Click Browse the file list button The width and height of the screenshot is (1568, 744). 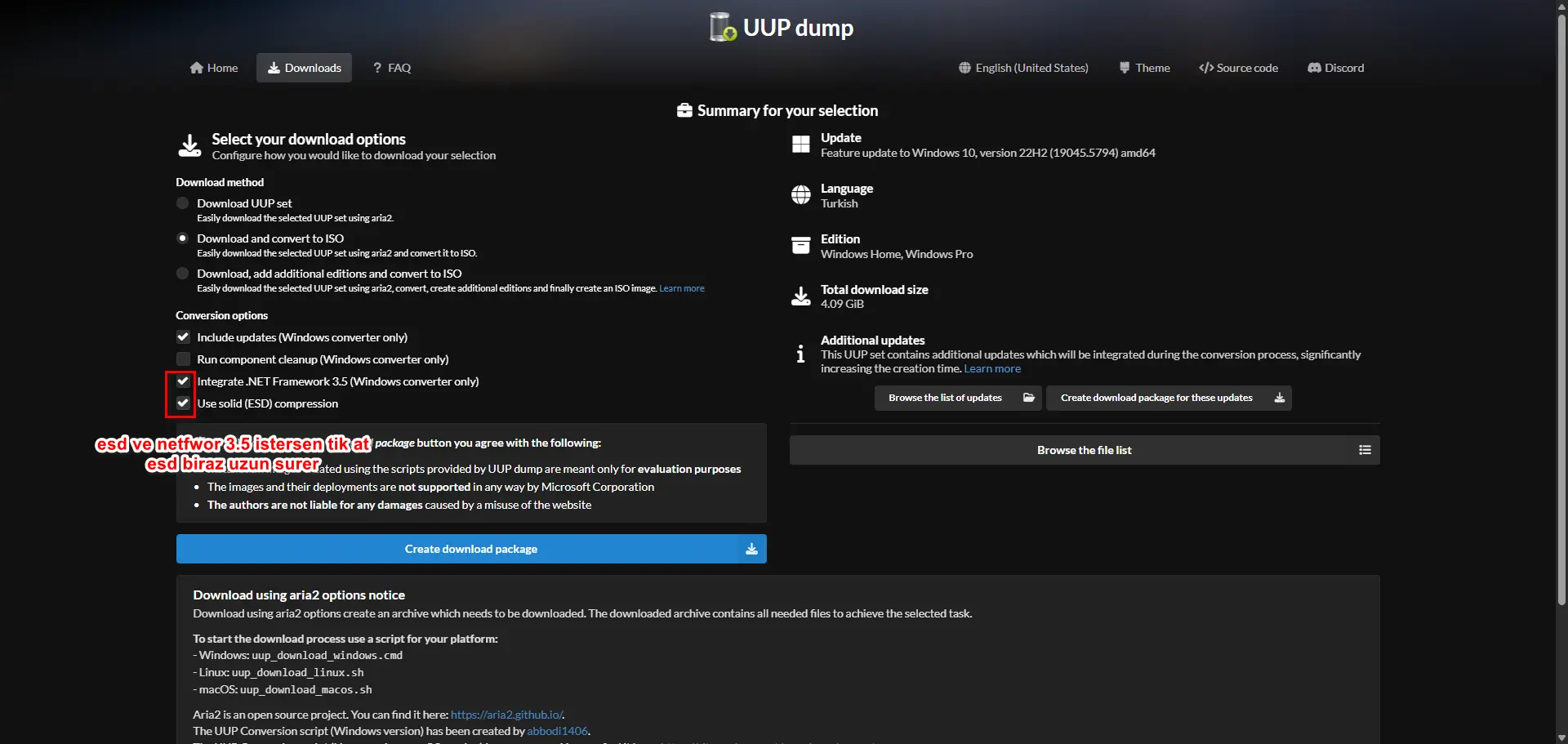[x=1085, y=450]
